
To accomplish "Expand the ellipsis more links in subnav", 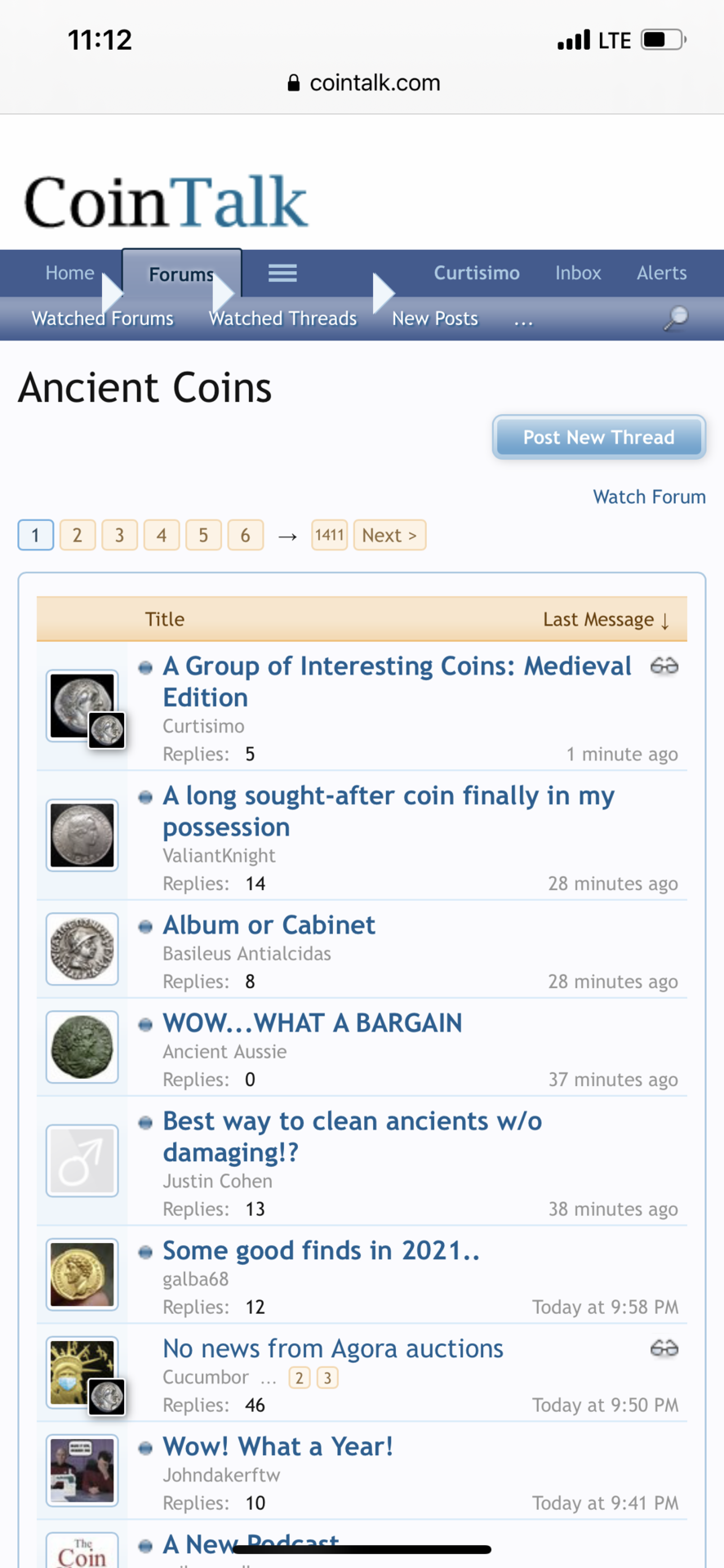I will click(x=523, y=319).
